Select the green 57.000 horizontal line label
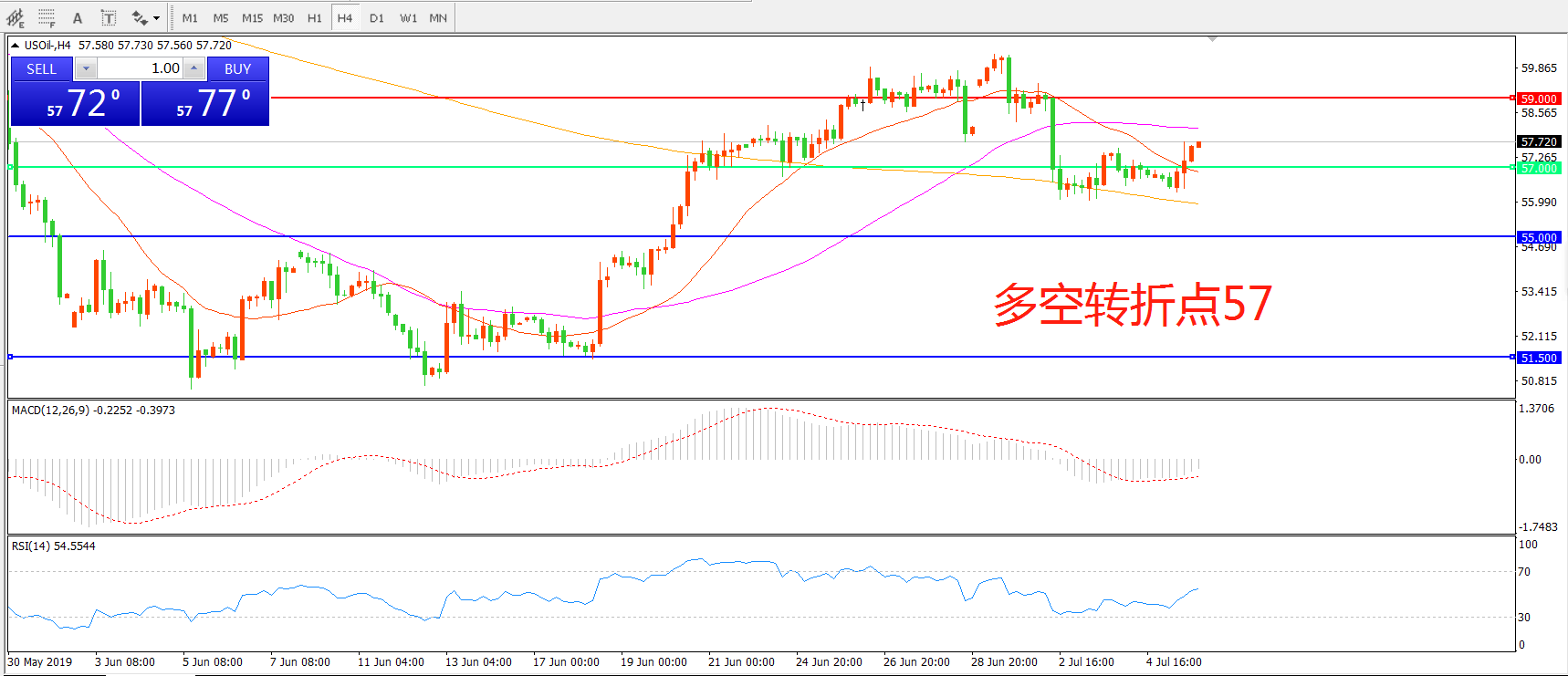This screenshot has width=1568, height=676. point(1539,168)
